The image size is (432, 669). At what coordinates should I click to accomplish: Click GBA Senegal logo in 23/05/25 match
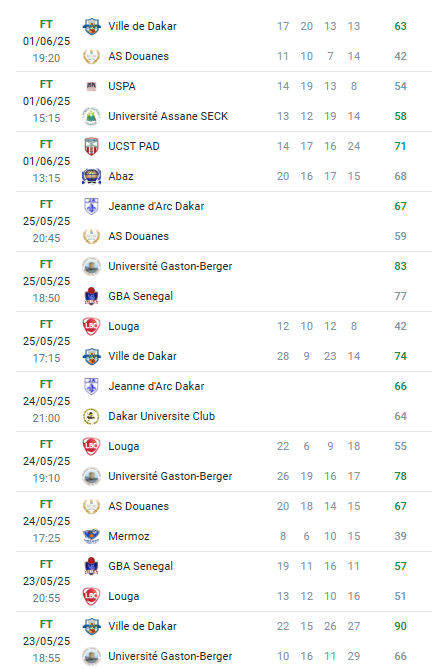click(x=91, y=566)
